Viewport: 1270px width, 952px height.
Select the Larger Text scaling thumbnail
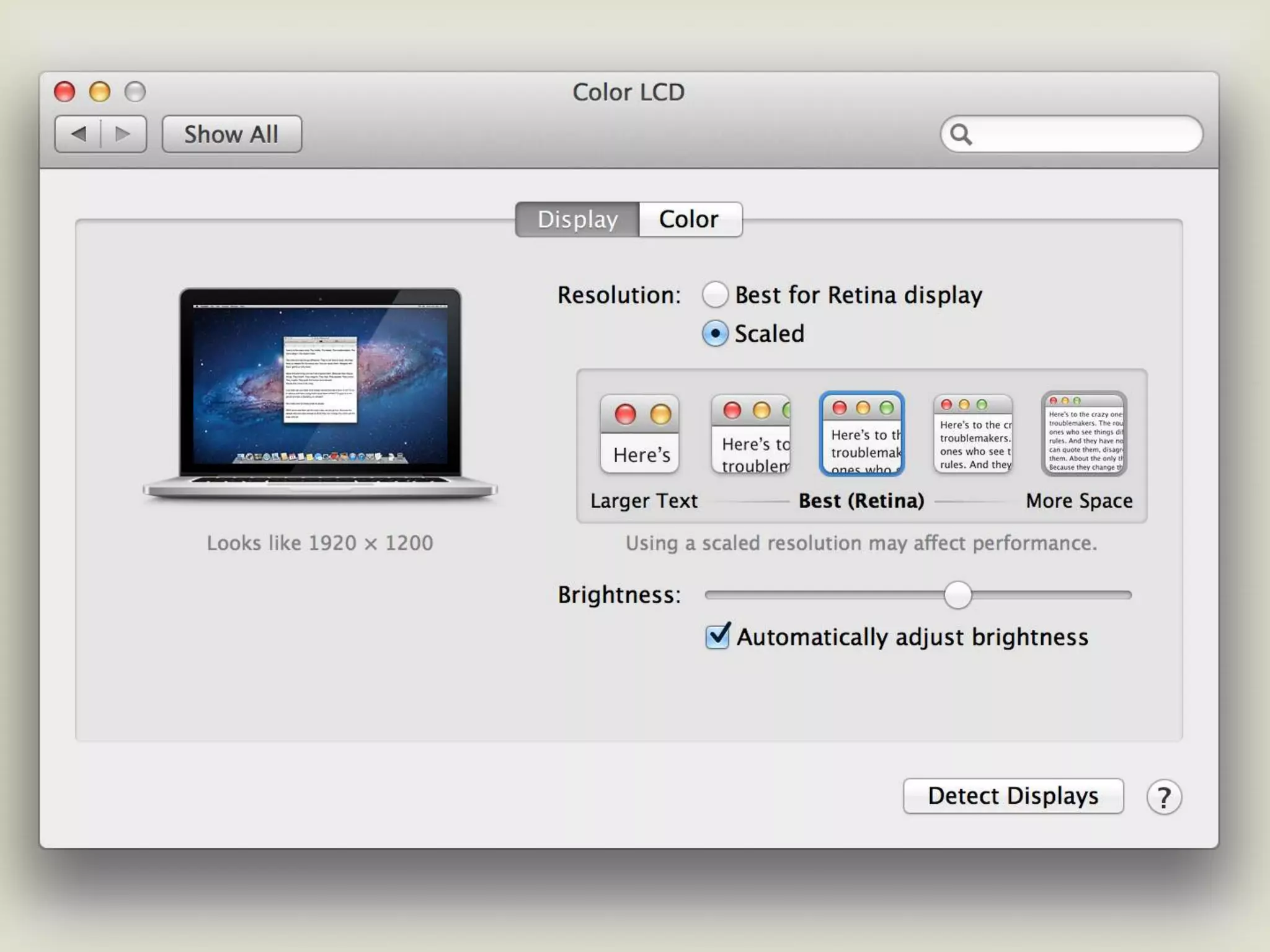639,434
